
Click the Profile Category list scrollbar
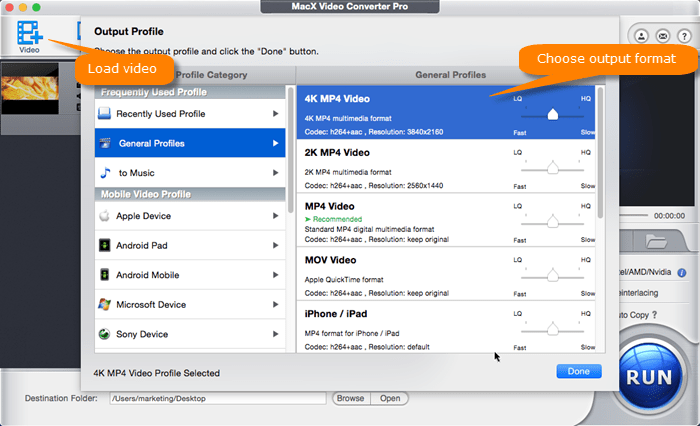coord(291,150)
